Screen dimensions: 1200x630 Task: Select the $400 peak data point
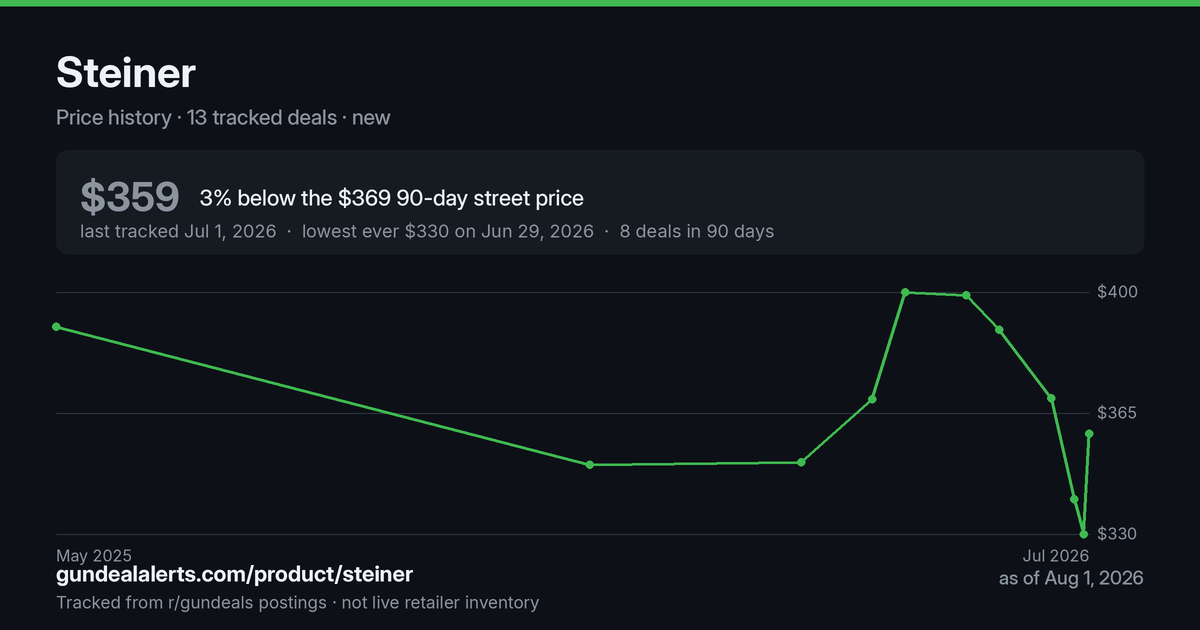[x=905, y=292]
